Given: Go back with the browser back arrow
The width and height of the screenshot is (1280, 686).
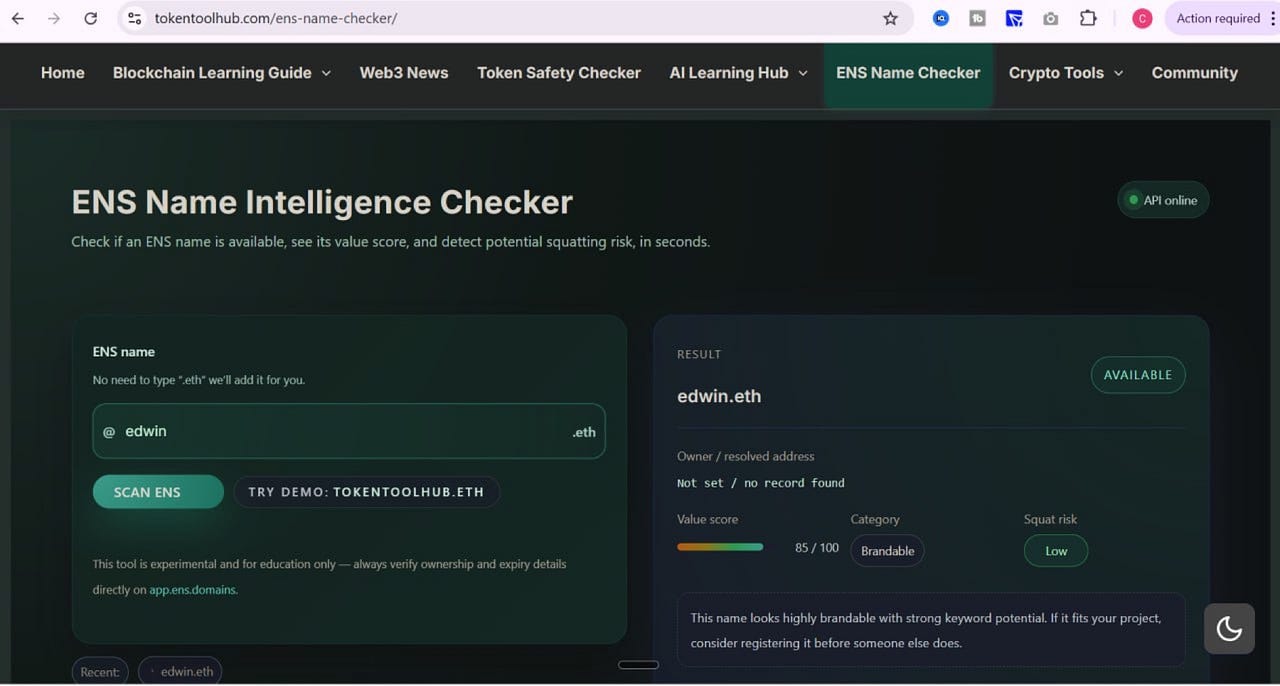Looking at the screenshot, I should coord(18,18).
